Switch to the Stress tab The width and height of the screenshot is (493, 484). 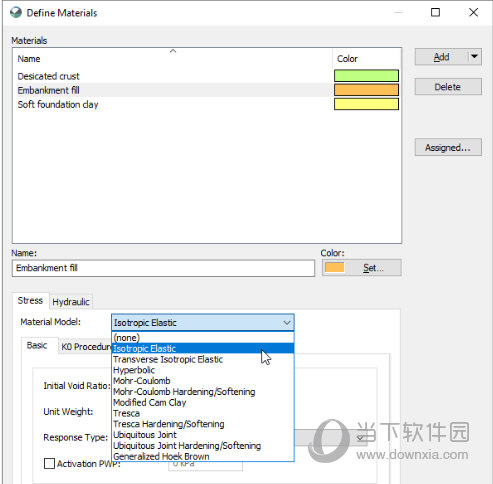click(x=30, y=300)
